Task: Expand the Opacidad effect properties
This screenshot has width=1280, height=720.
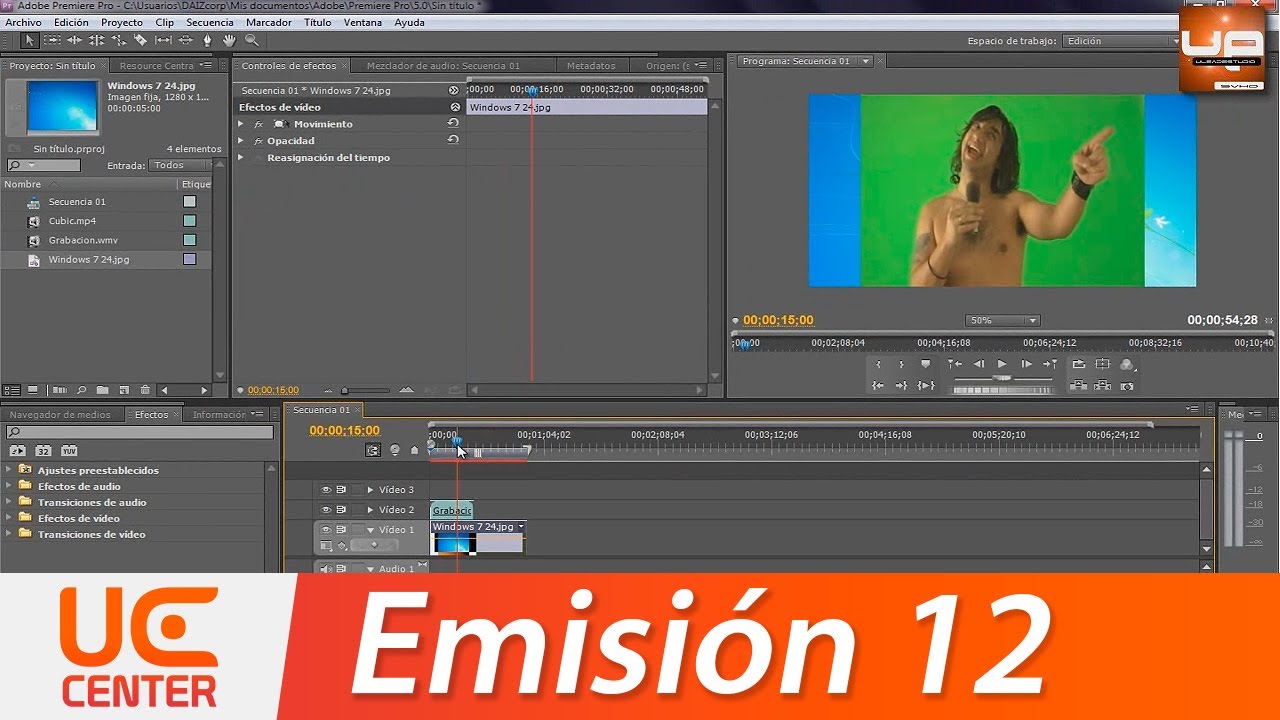Action: (x=240, y=141)
